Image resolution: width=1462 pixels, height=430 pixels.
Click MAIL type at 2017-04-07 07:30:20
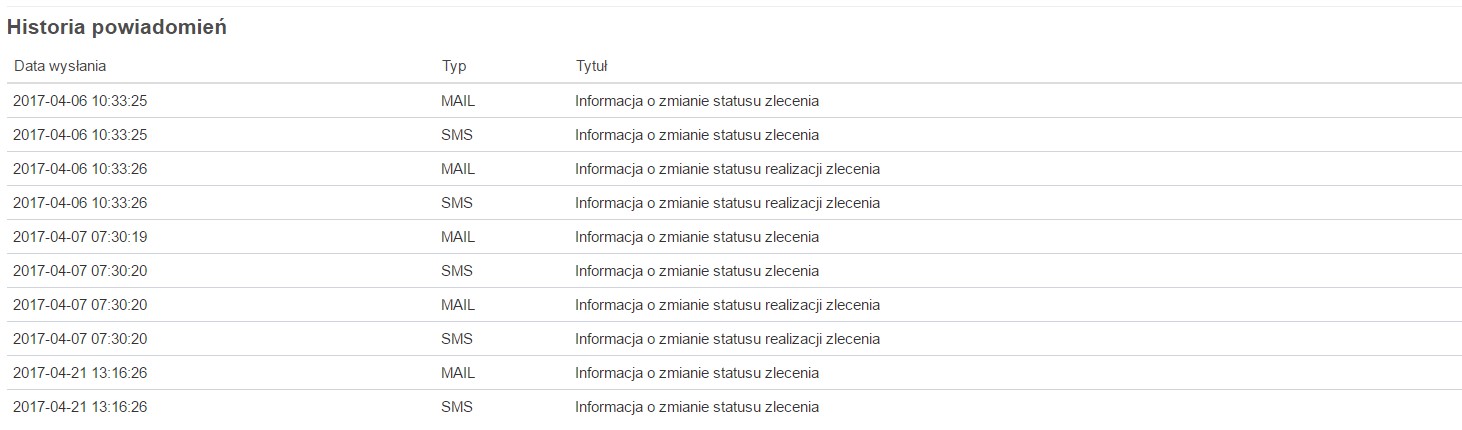(x=457, y=305)
